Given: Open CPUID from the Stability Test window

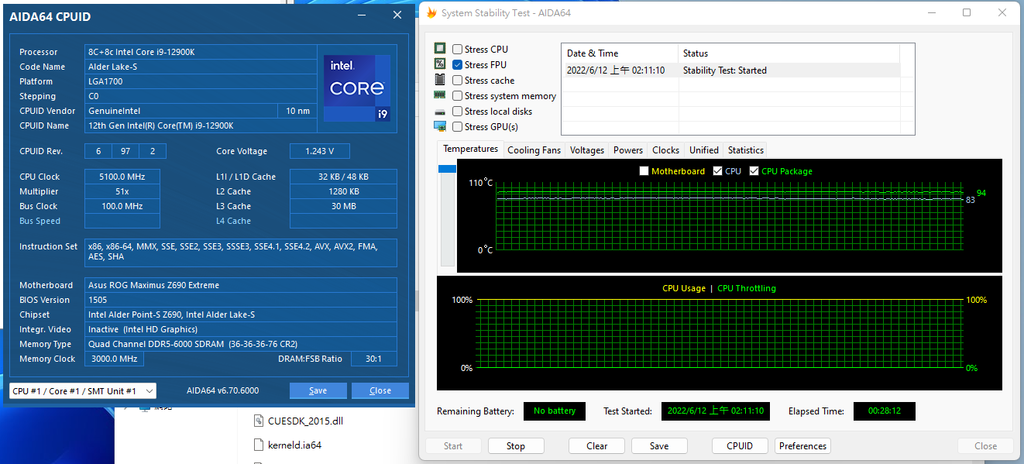Looking at the screenshot, I should coord(740,446).
